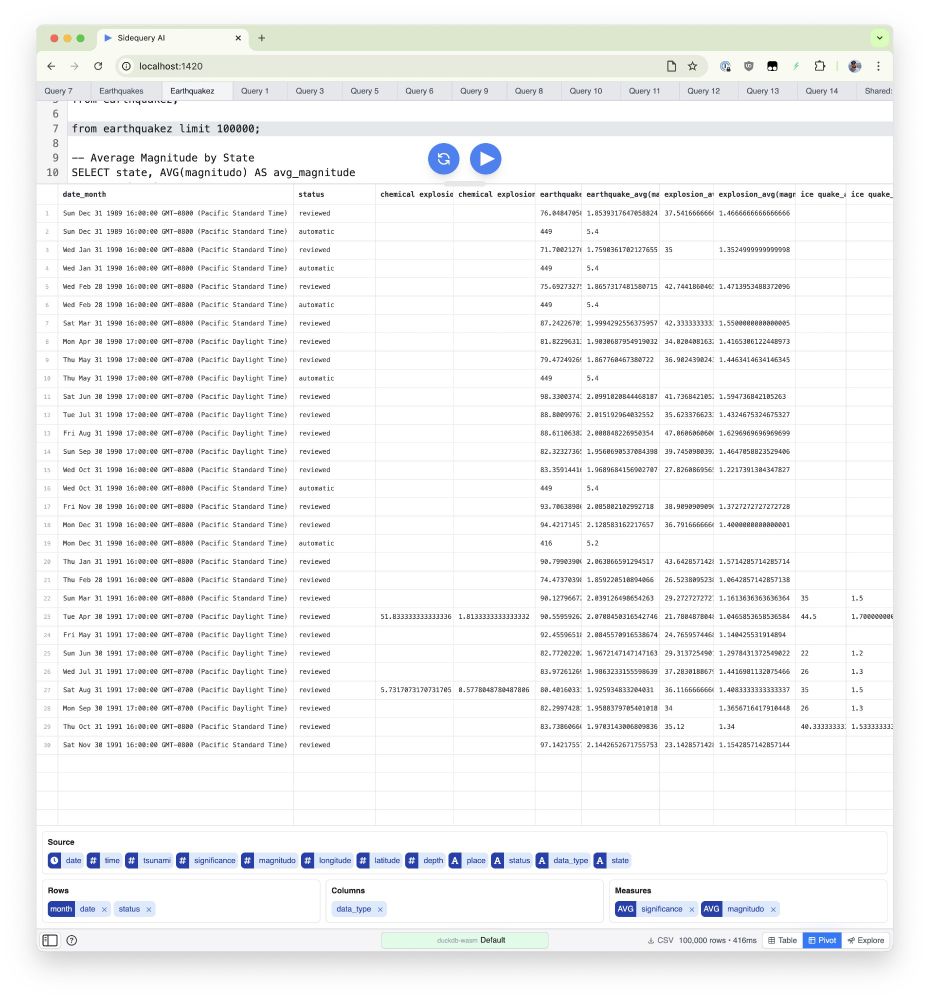Screen dimensions: 929x1000
Task: Click the date_month column header
Action: 175,195
